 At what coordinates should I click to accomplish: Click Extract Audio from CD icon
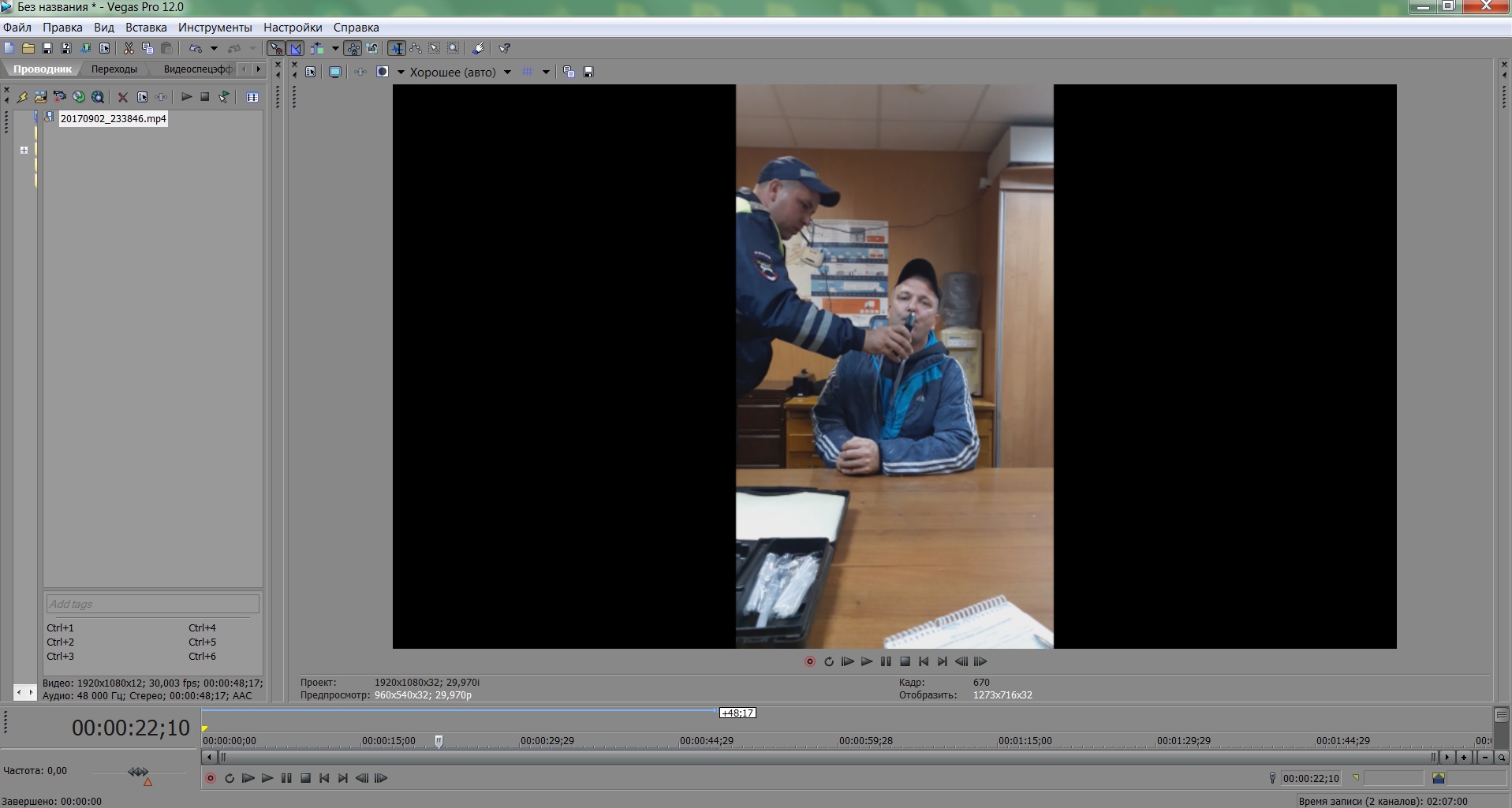pos(79,97)
